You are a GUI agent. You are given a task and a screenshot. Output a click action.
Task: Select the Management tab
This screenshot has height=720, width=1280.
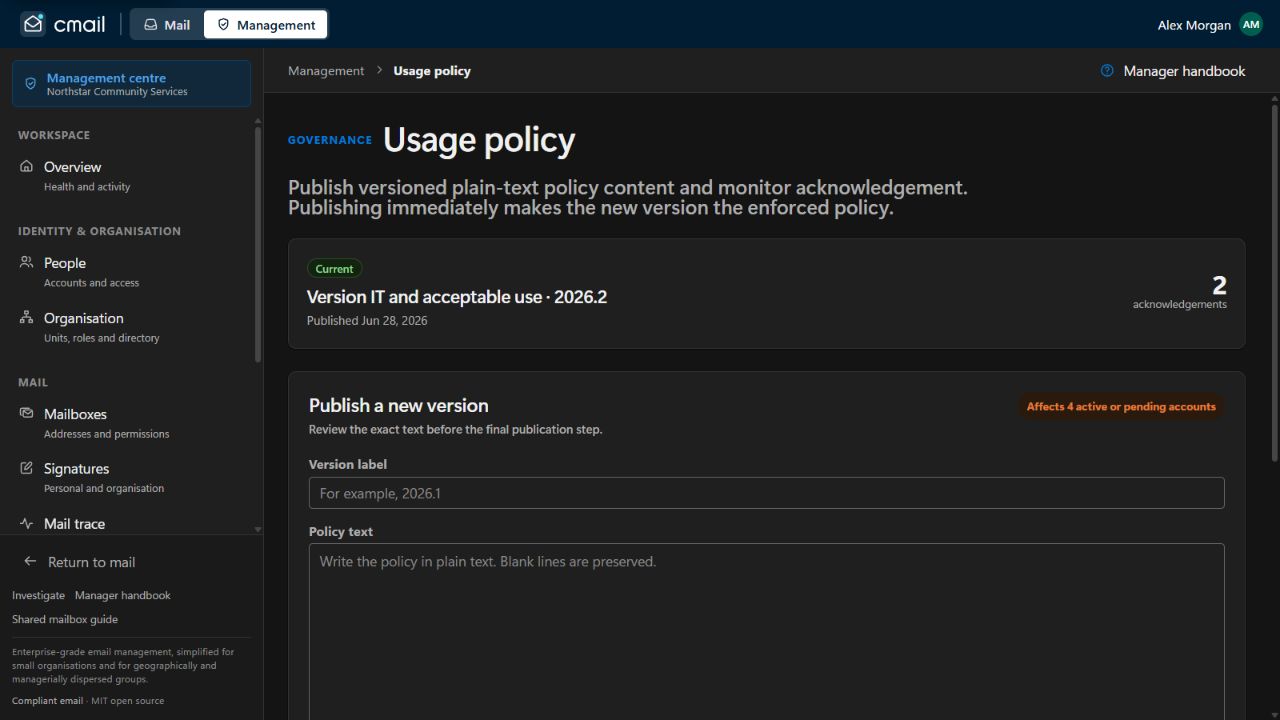click(266, 24)
